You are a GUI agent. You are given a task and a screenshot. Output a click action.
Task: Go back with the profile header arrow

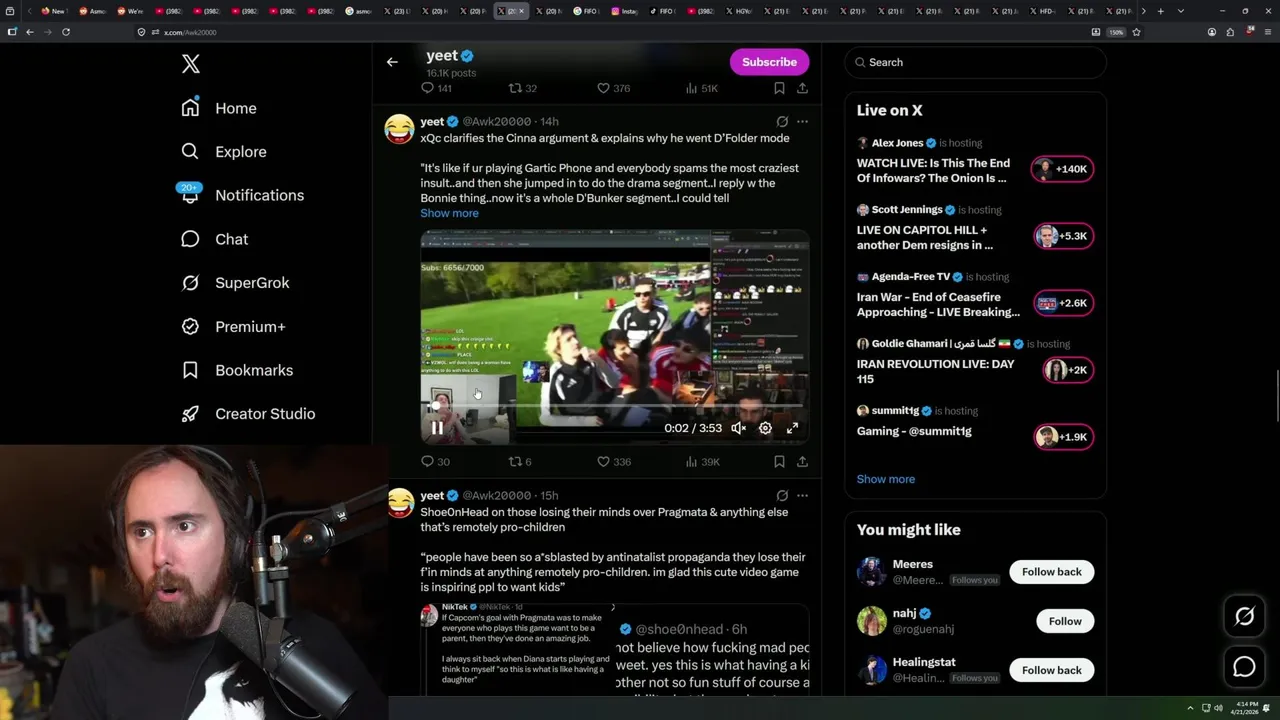(392, 62)
